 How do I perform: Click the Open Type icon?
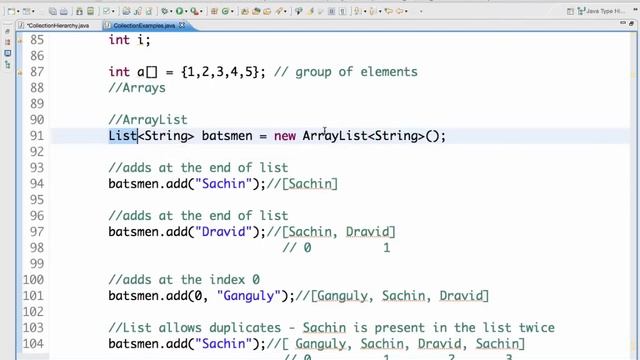pos(245,11)
